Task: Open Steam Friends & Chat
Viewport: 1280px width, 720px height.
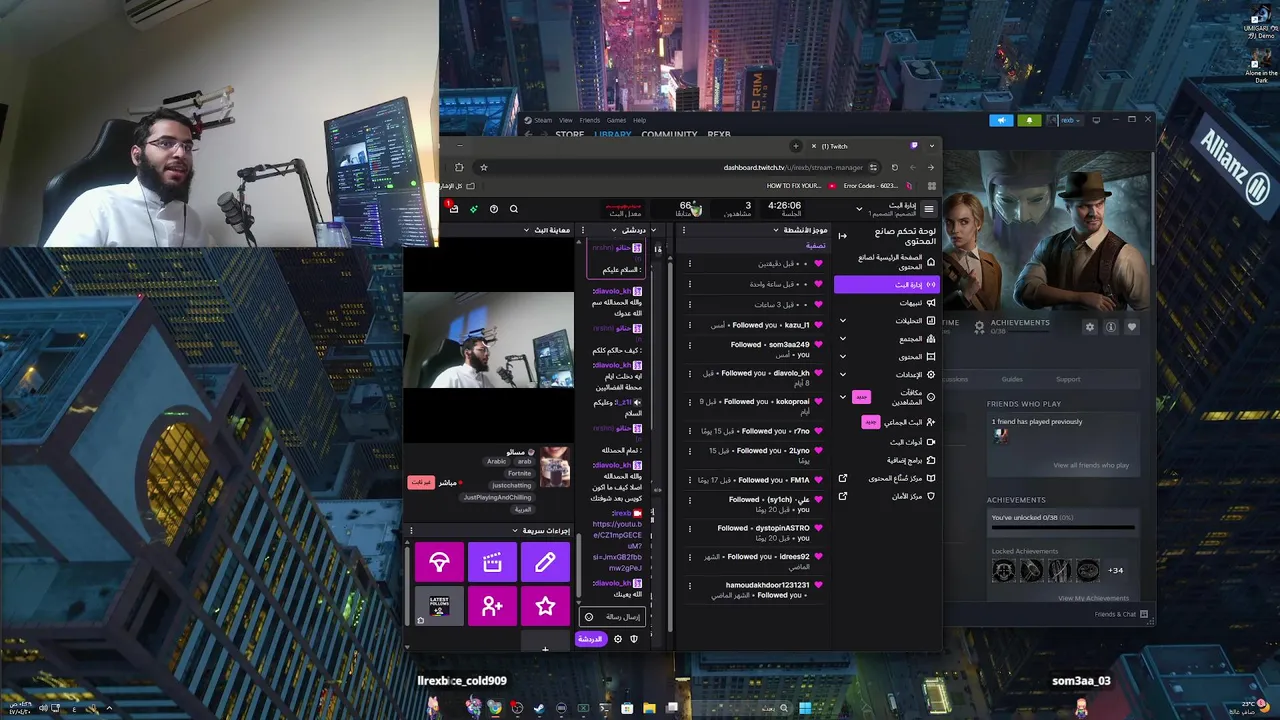Action: pyautogui.click(x=1121, y=614)
